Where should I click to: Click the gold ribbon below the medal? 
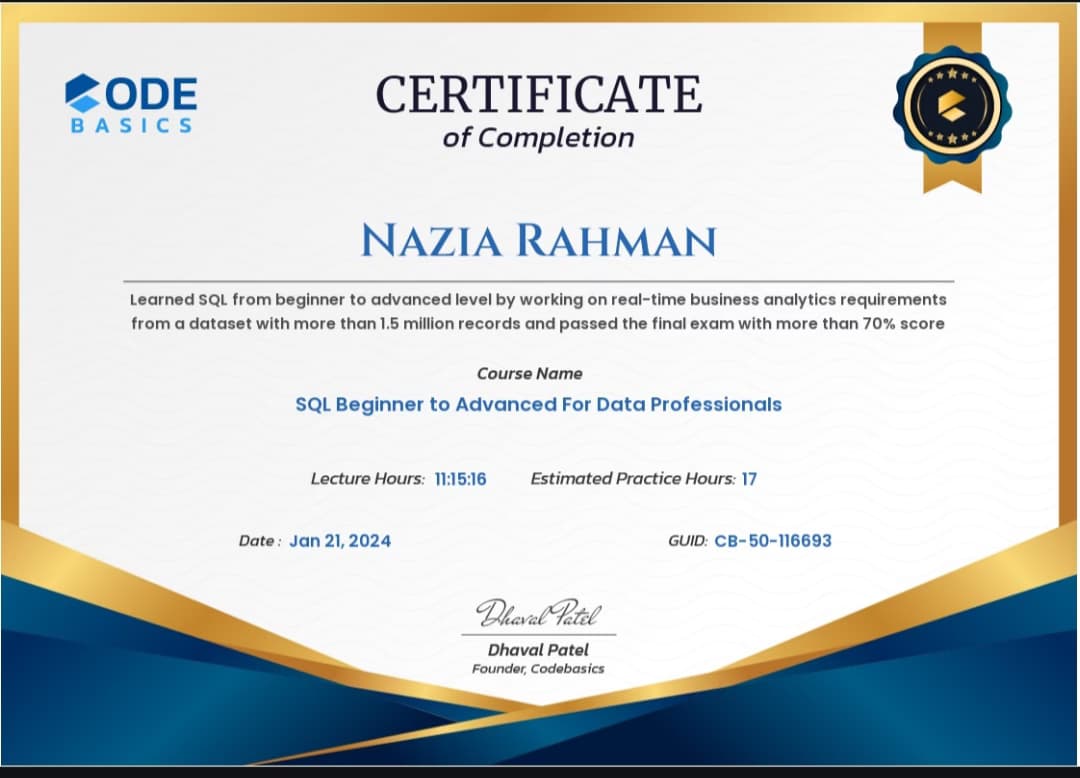pyautogui.click(x=952, y=175)
